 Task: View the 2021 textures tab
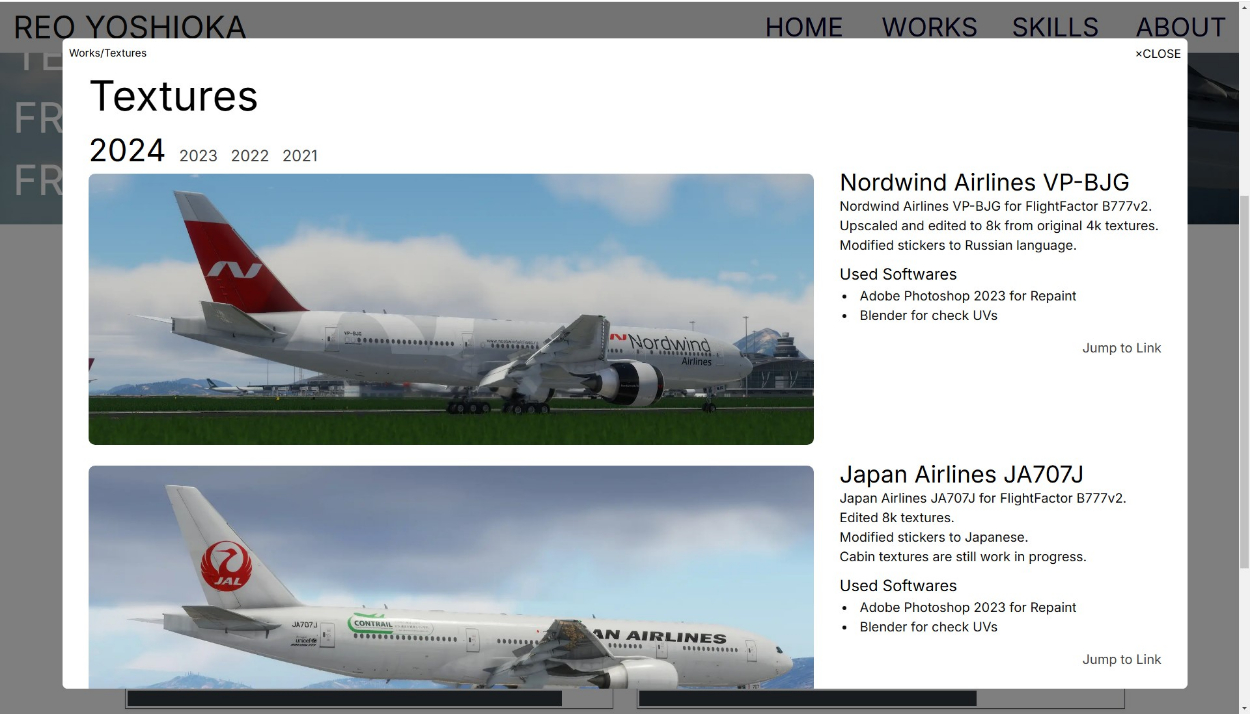click(x=300, y=156)
